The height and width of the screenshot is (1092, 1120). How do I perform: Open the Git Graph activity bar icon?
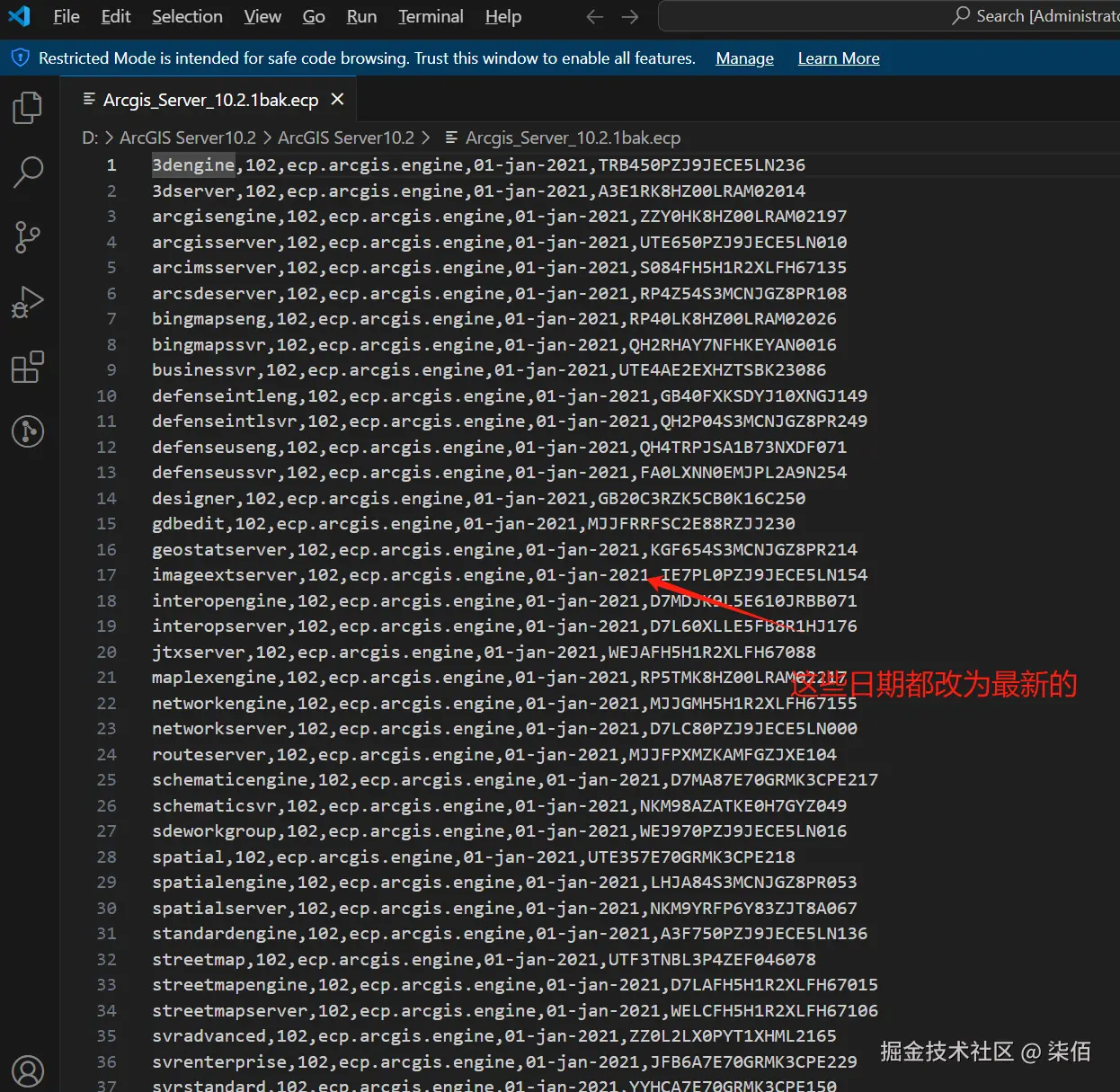(28, 431)
